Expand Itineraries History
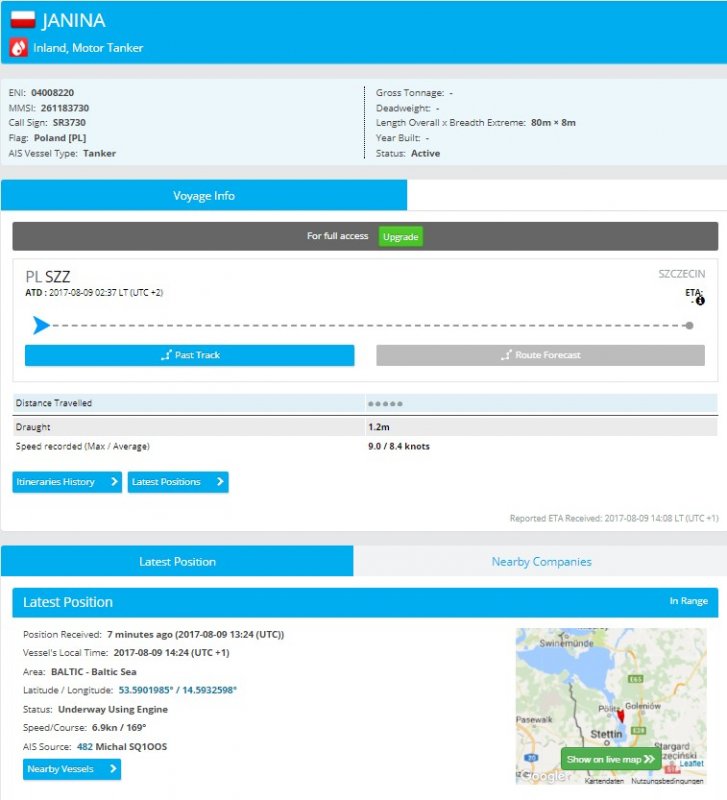This screenshot has width=727, height=800. pos(67,482)
